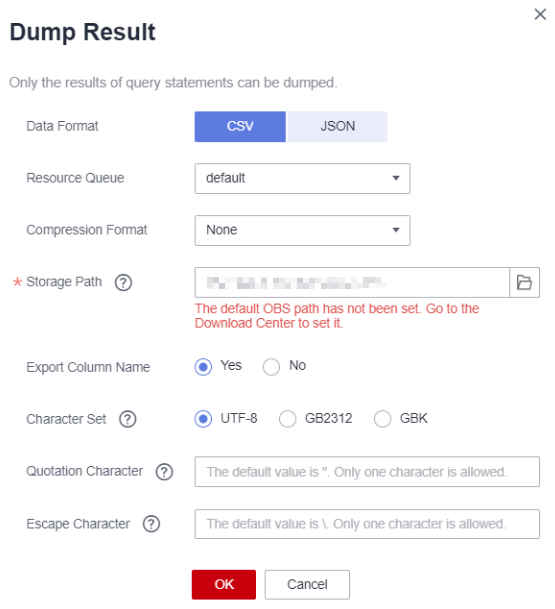Focus the Storage Path input field

click(352, 282)
